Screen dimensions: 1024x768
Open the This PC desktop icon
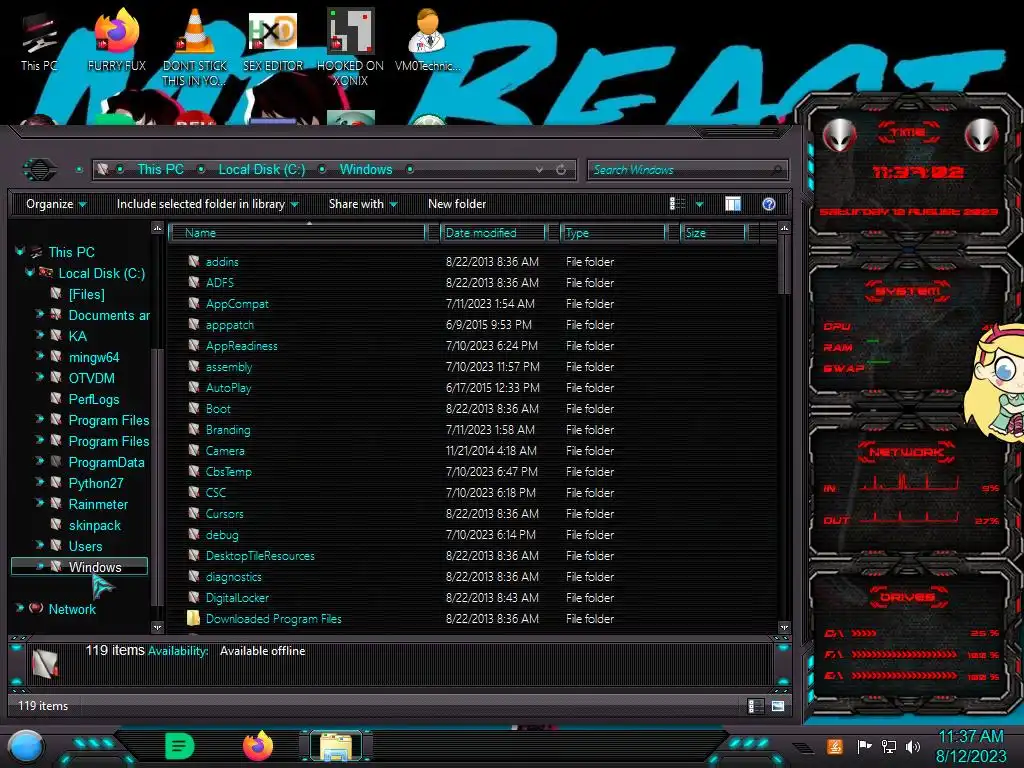(39, 41)
